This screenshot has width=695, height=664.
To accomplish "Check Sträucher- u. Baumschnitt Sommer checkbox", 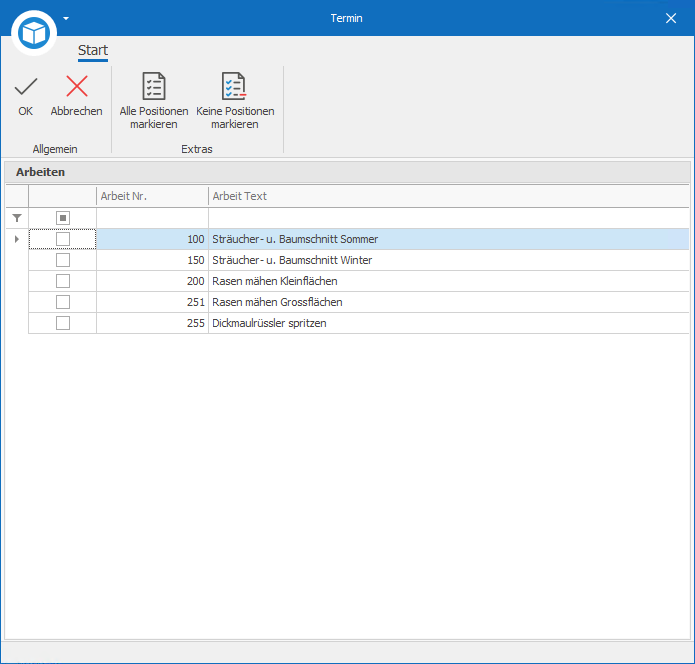I will [63, 239].
